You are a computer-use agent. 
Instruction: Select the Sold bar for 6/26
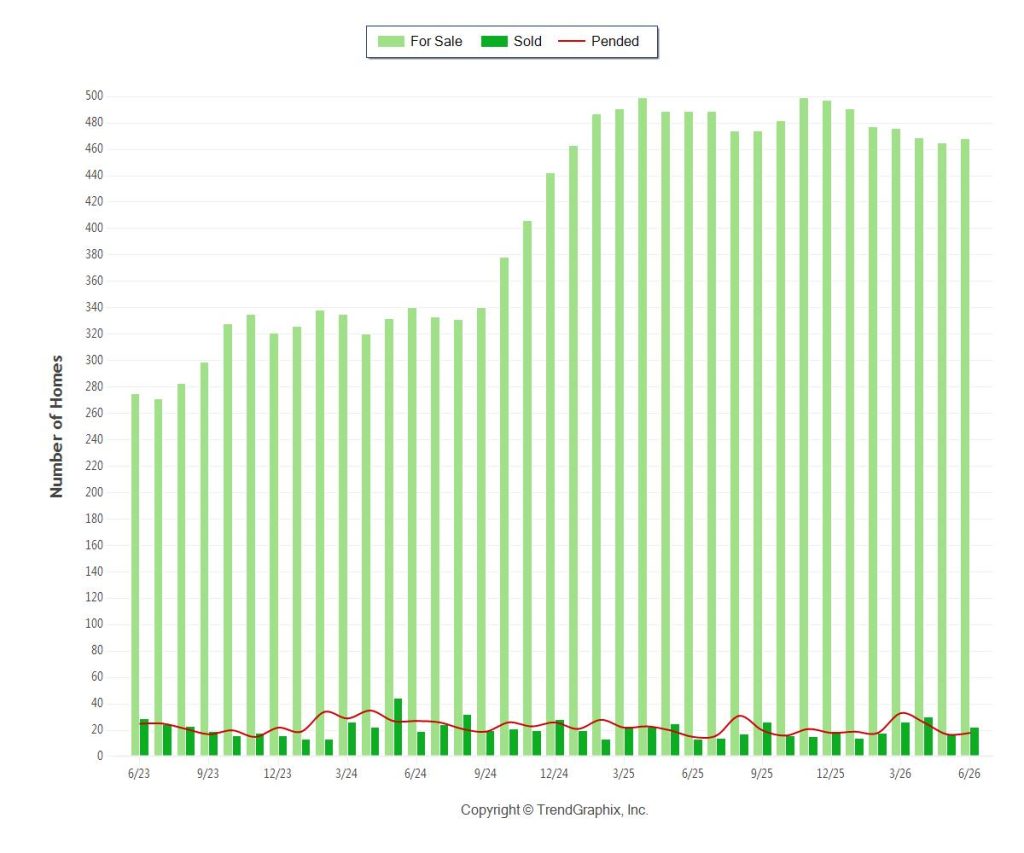(x=974, y=741)
